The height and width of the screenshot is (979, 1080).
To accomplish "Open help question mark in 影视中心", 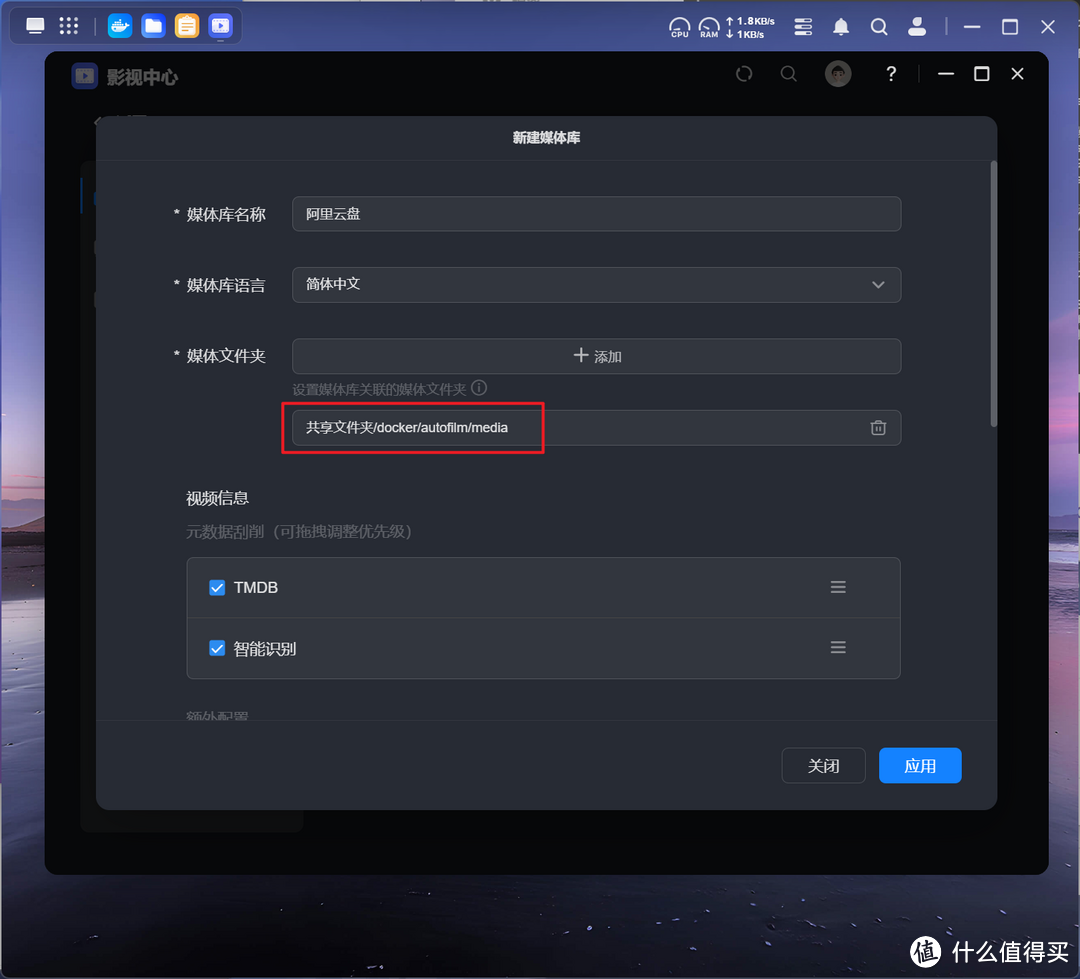I will pos(891,74).
